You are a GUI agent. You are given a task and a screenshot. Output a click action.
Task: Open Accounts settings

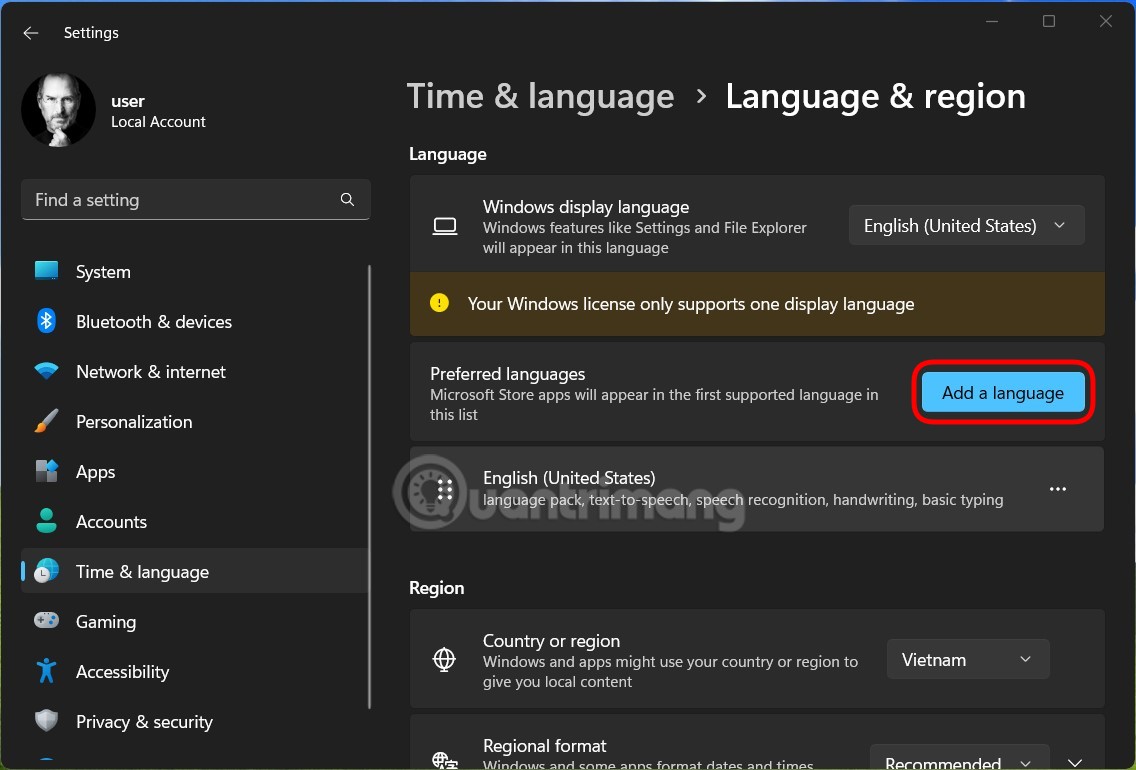pos(111,521)
